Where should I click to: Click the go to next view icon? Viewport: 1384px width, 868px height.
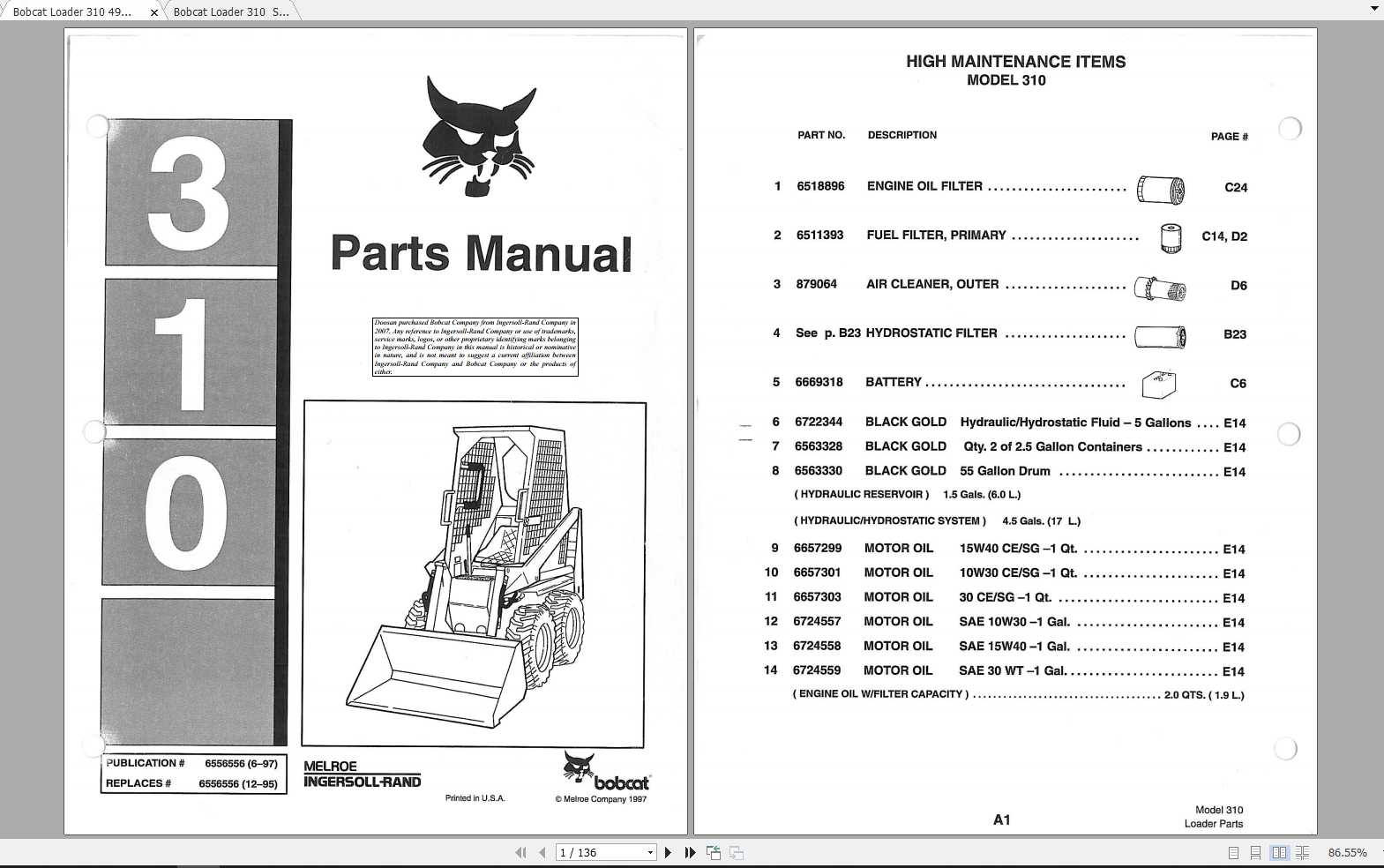[x=737, y=852]
